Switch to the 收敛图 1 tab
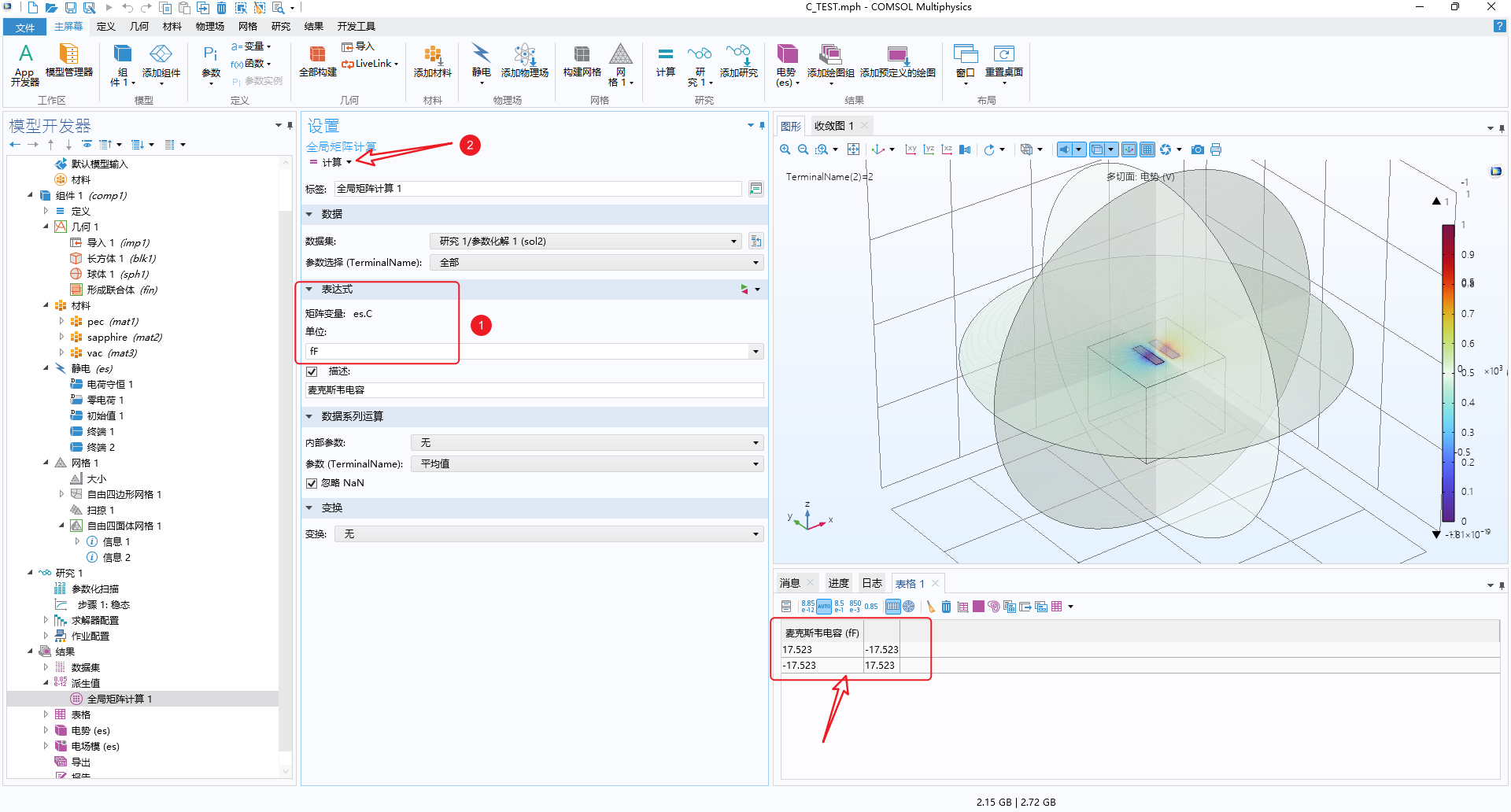The height and width of the screenshot is (812, 1511). click(833, 126)
